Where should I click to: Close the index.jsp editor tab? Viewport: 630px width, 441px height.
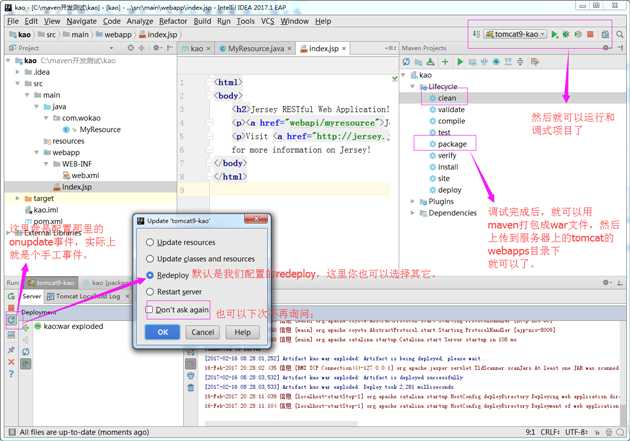(344, 49)
